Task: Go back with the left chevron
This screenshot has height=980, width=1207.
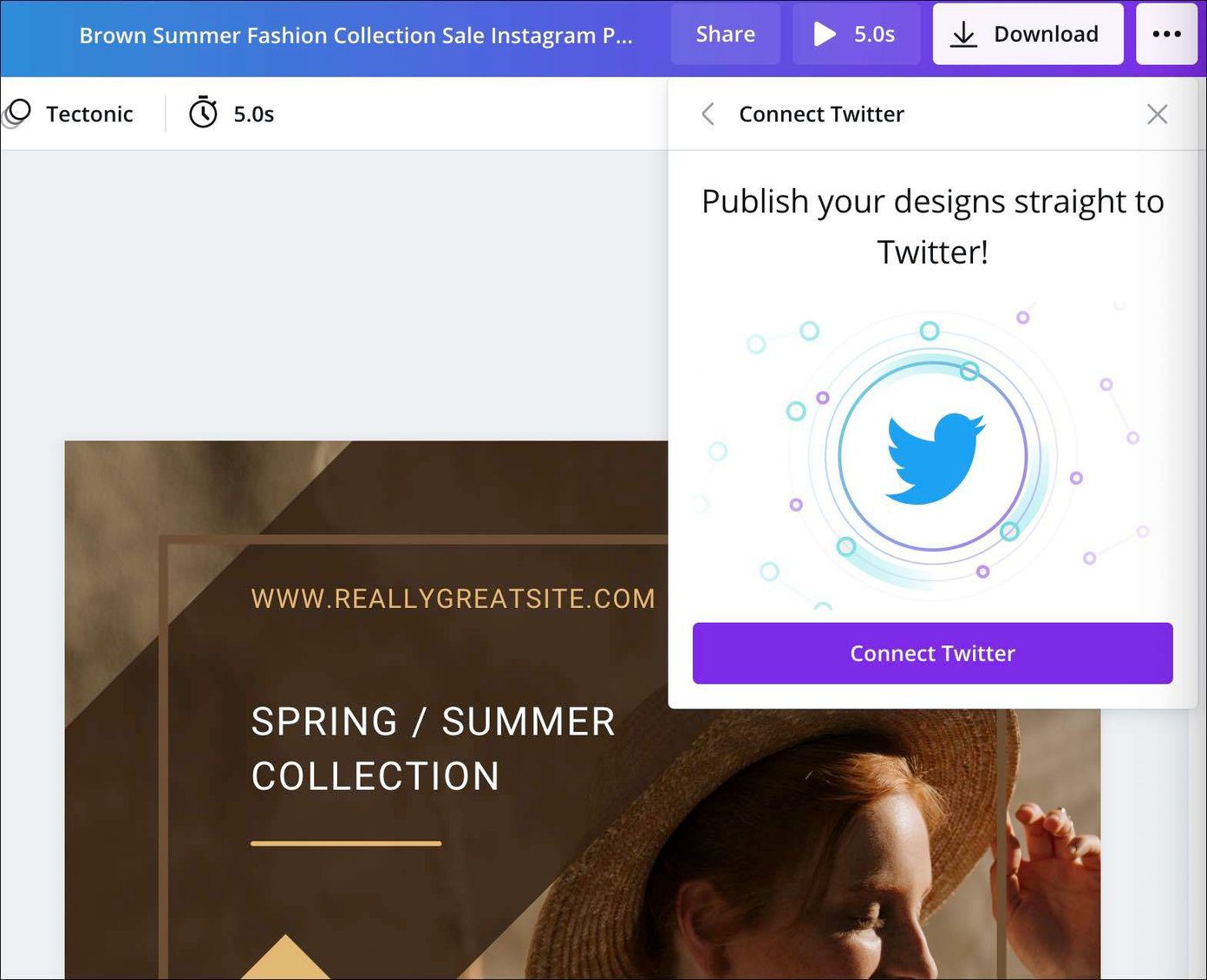Action: coord(708,114)
